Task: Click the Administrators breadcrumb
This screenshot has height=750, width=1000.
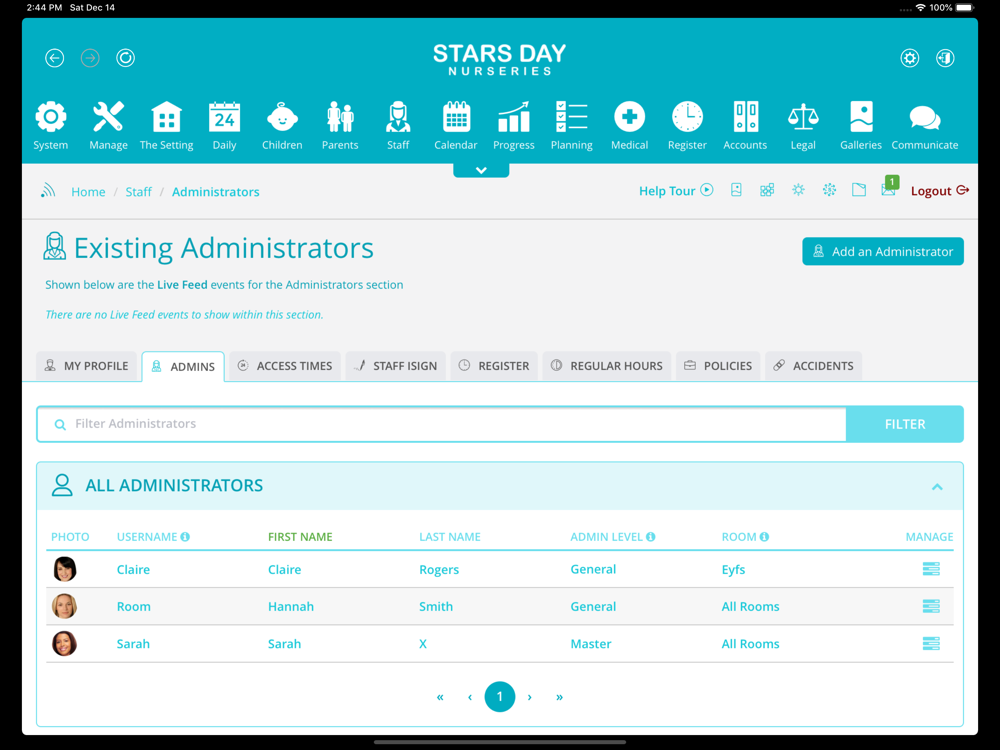Action: click(x=216, y=192)
